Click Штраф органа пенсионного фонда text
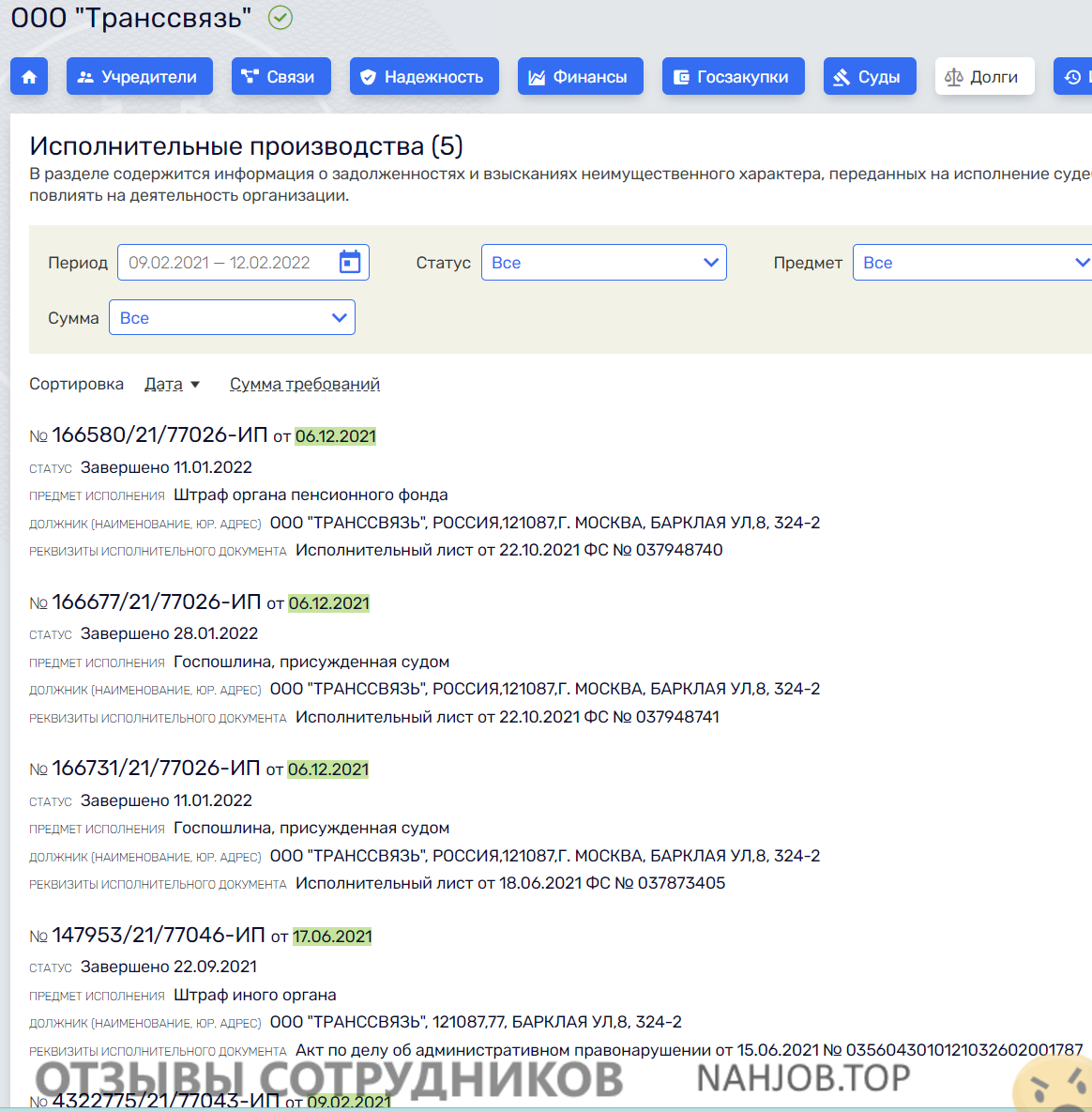The height and width of the screenshot is (1112, 1092). 311,495
